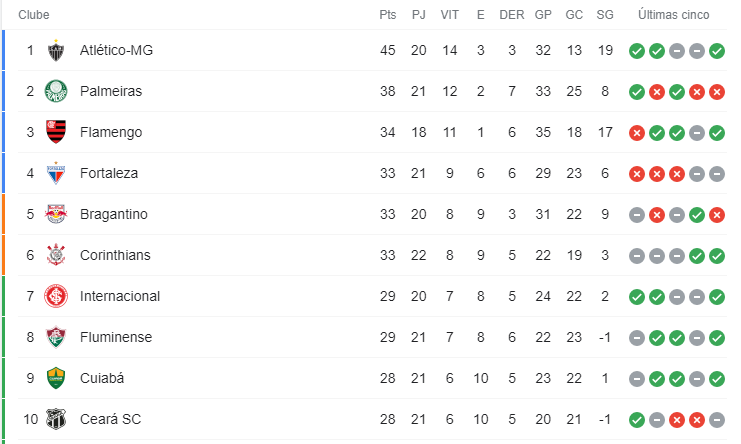
Task: Click the Fluminense club crest
Action: click(x=56, y=337)
